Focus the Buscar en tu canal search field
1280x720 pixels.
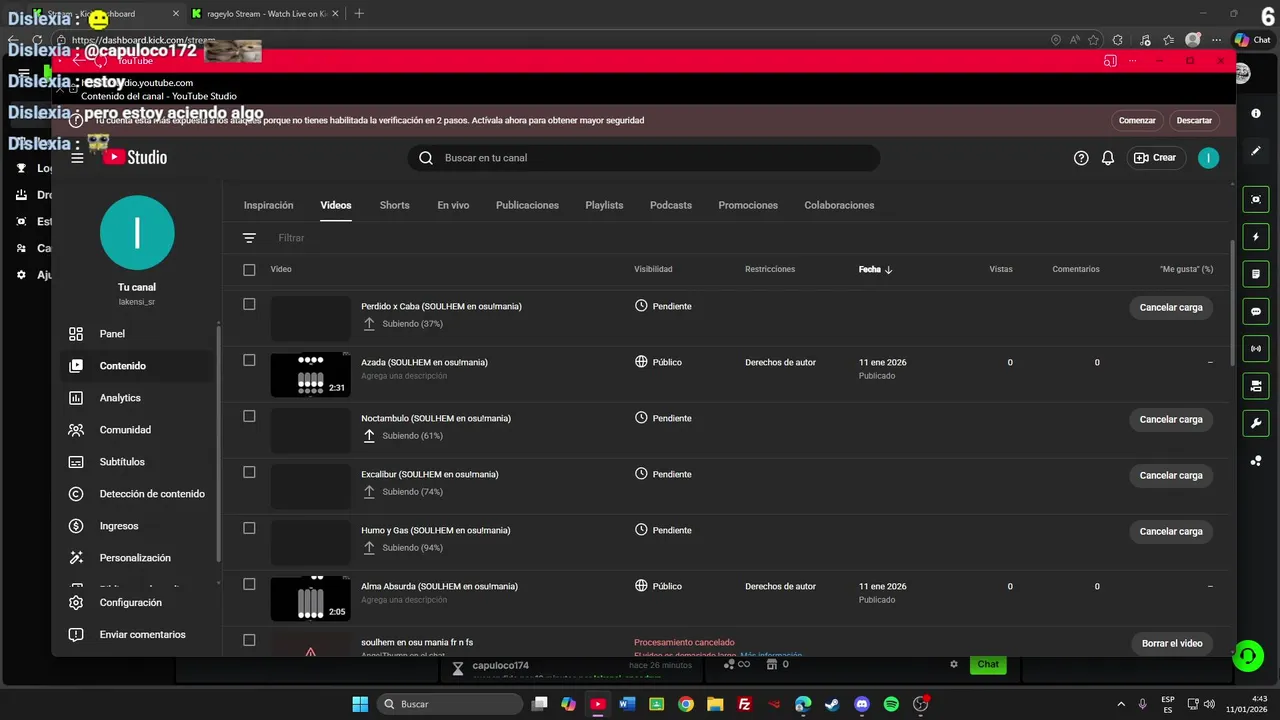(643, 158)
